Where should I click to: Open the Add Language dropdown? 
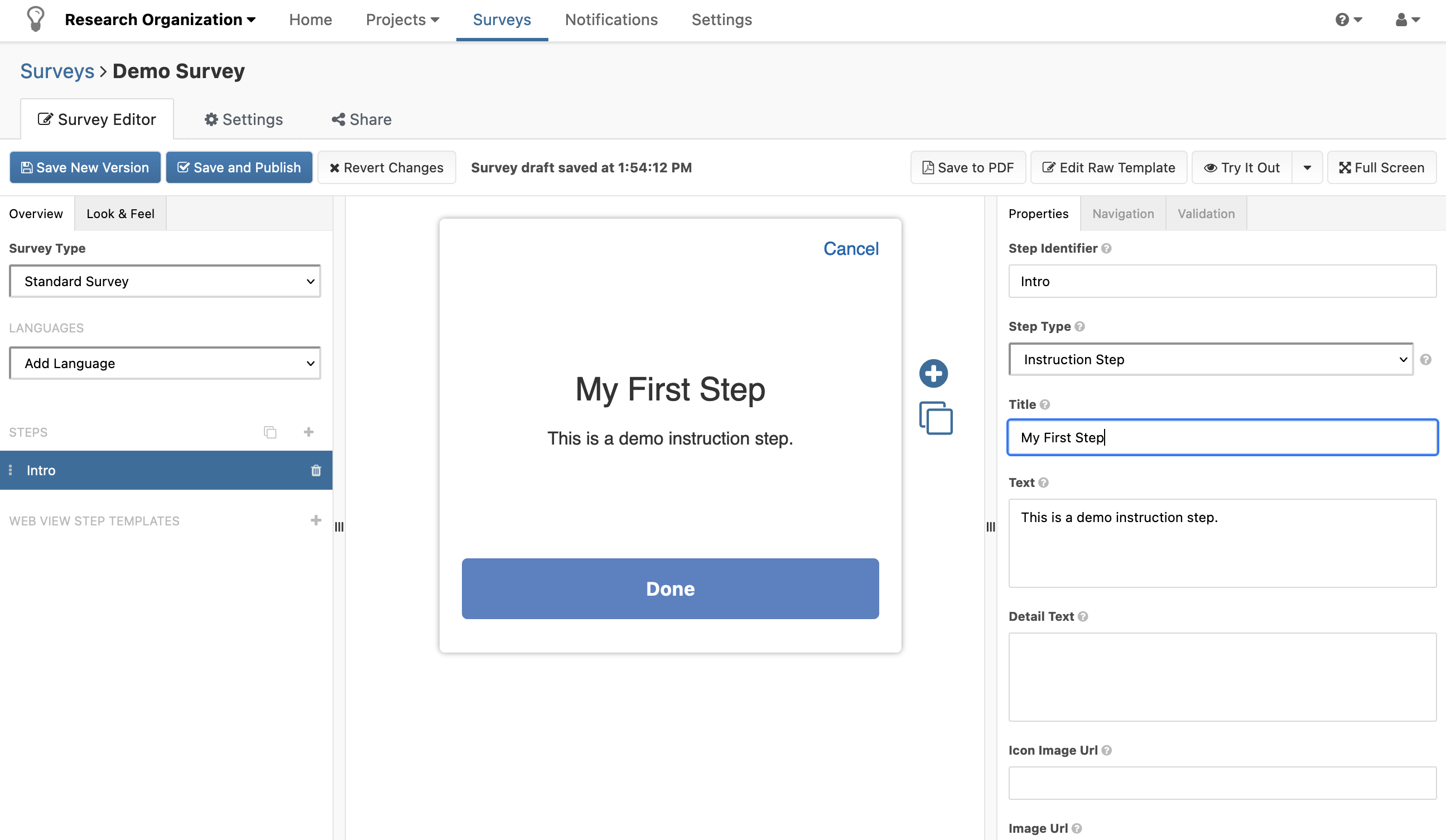165,363
